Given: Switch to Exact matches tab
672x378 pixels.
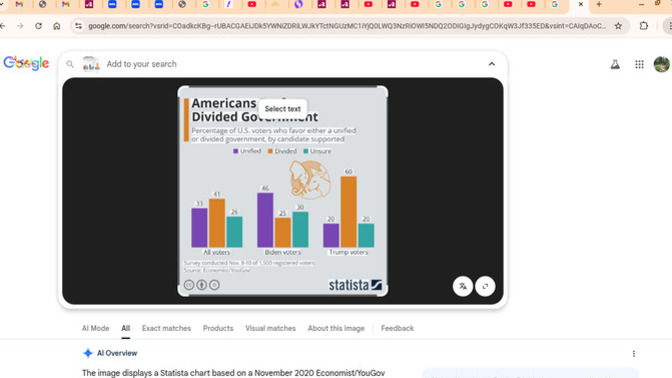Looking at the screenshot, I should click(166, 328).
